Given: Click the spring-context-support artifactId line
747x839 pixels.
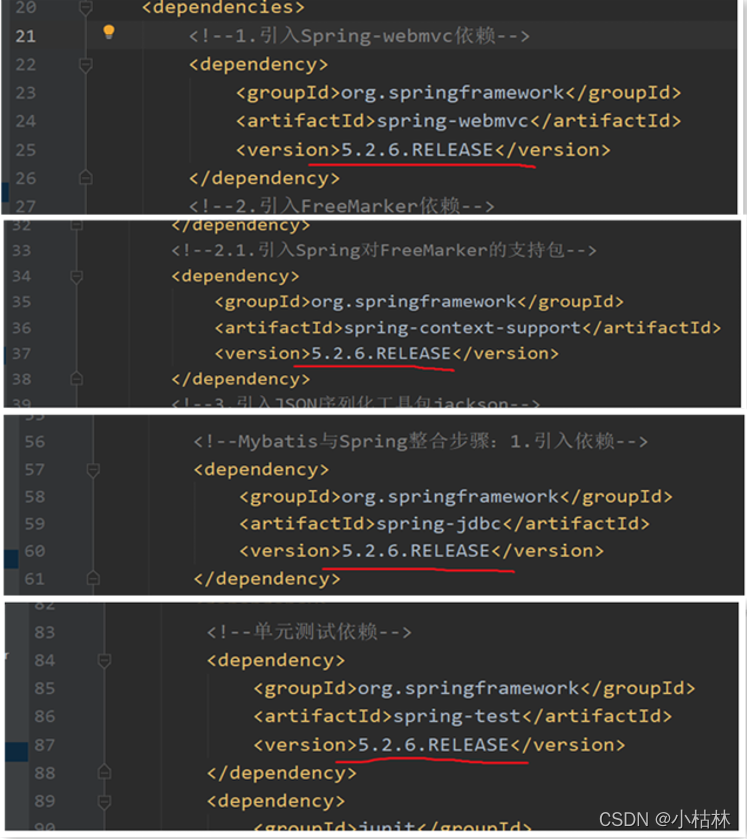Looking at the screenshot, I should 468,327.
